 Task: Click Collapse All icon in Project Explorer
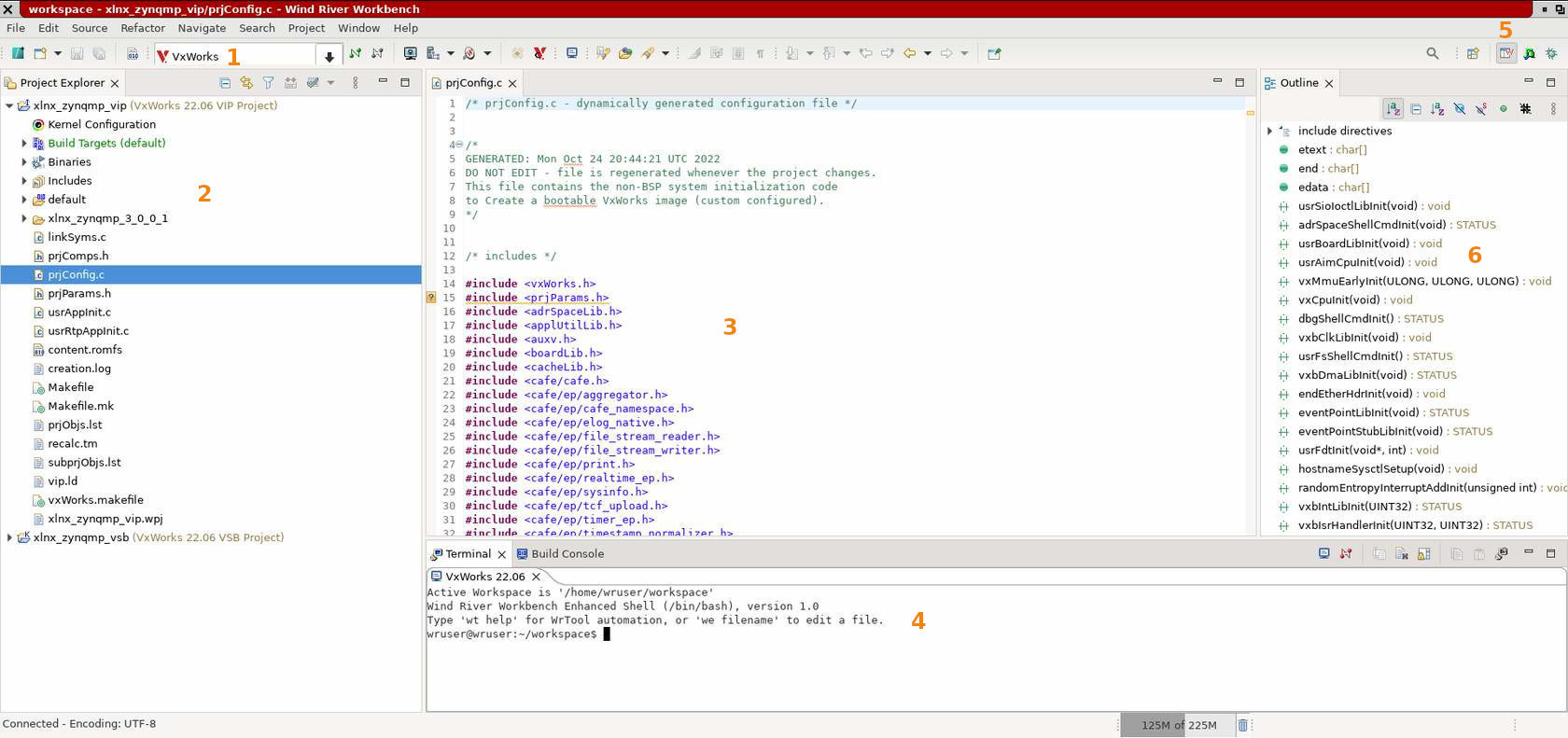point(225,83)
